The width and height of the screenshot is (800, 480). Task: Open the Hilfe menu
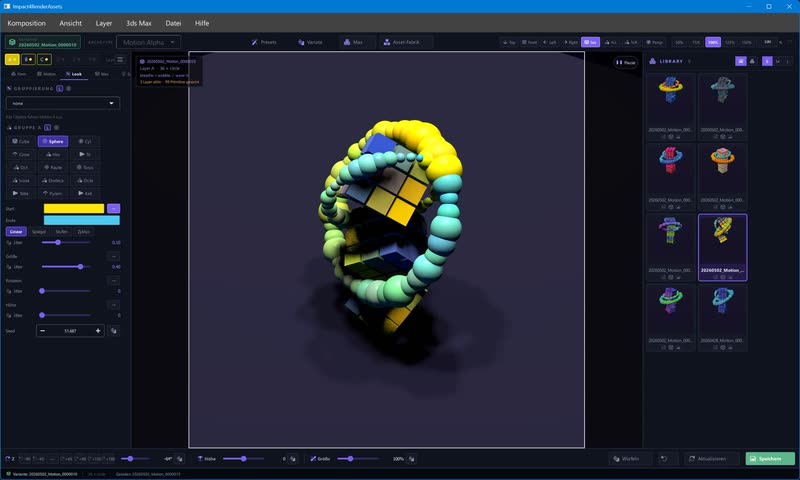tap(202, 23)
